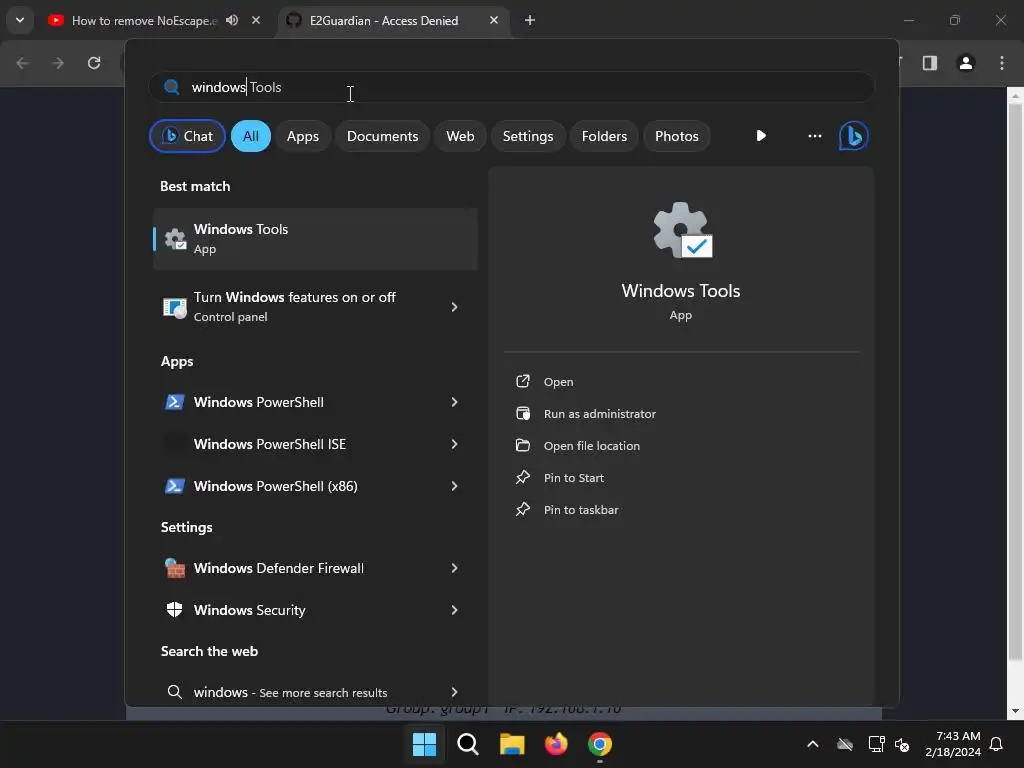Click the OneDrive cloud tray icon
1024x768 pixels.
(x=845, y=744)
